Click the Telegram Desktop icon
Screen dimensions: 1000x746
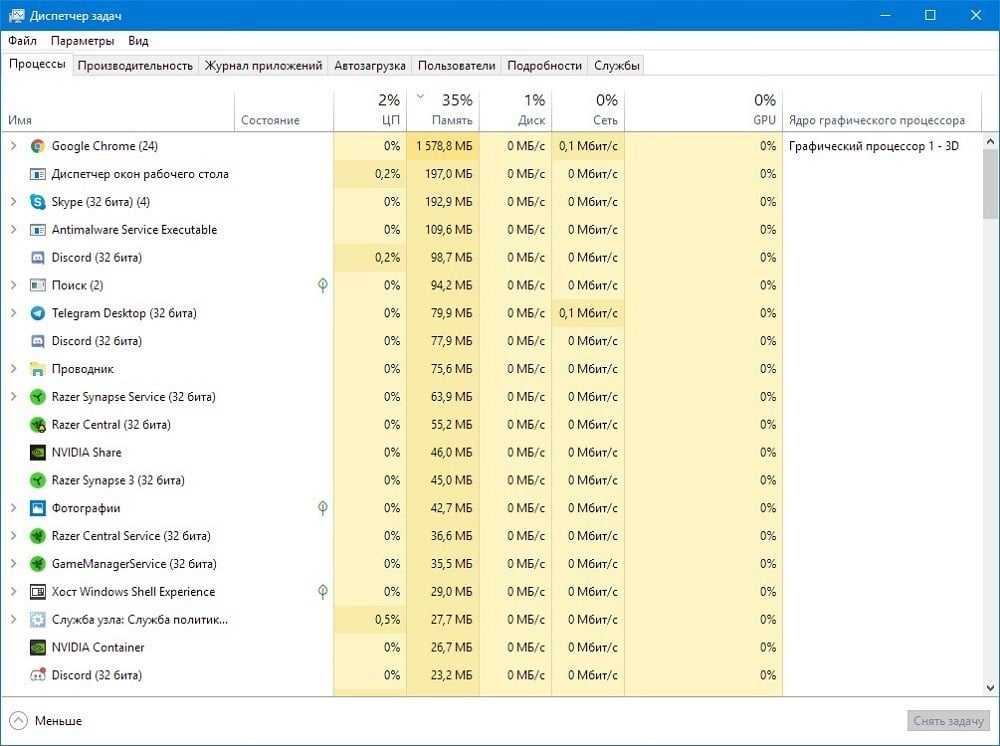tap(38, 313)
